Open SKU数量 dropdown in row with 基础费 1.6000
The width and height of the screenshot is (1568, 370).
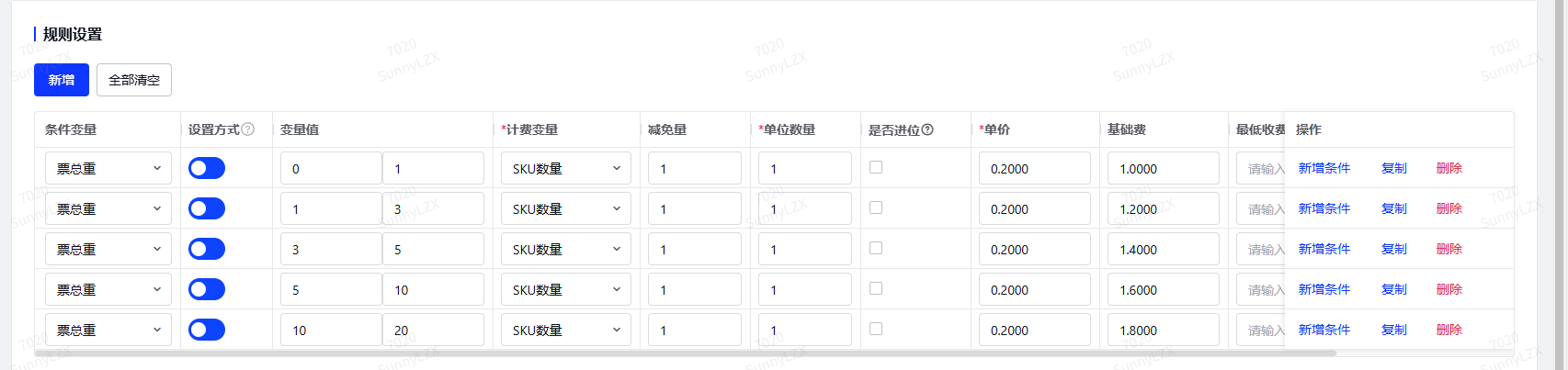(566, 289)
